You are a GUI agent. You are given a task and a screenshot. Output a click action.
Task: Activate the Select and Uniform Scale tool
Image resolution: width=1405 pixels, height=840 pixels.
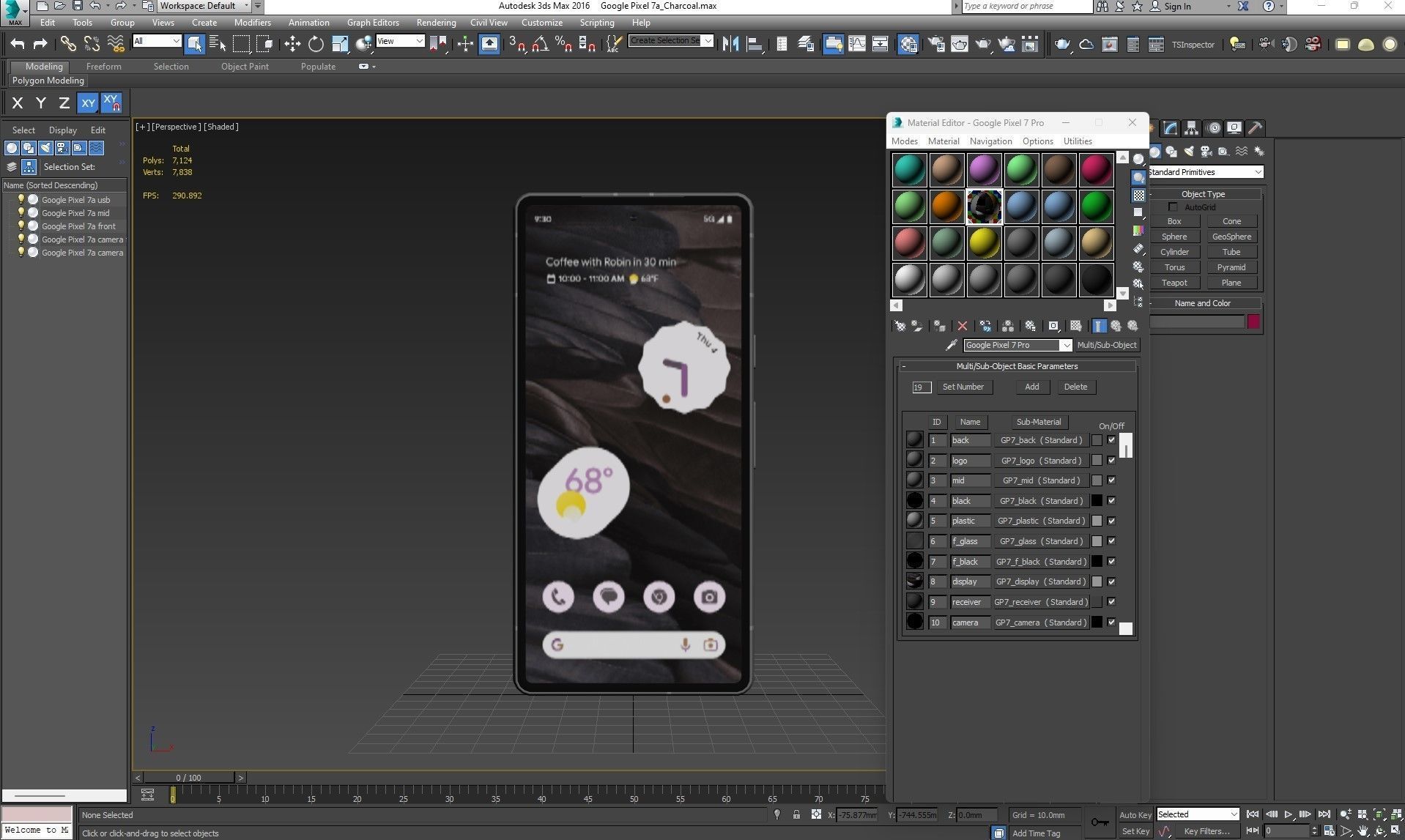point(340,44)
